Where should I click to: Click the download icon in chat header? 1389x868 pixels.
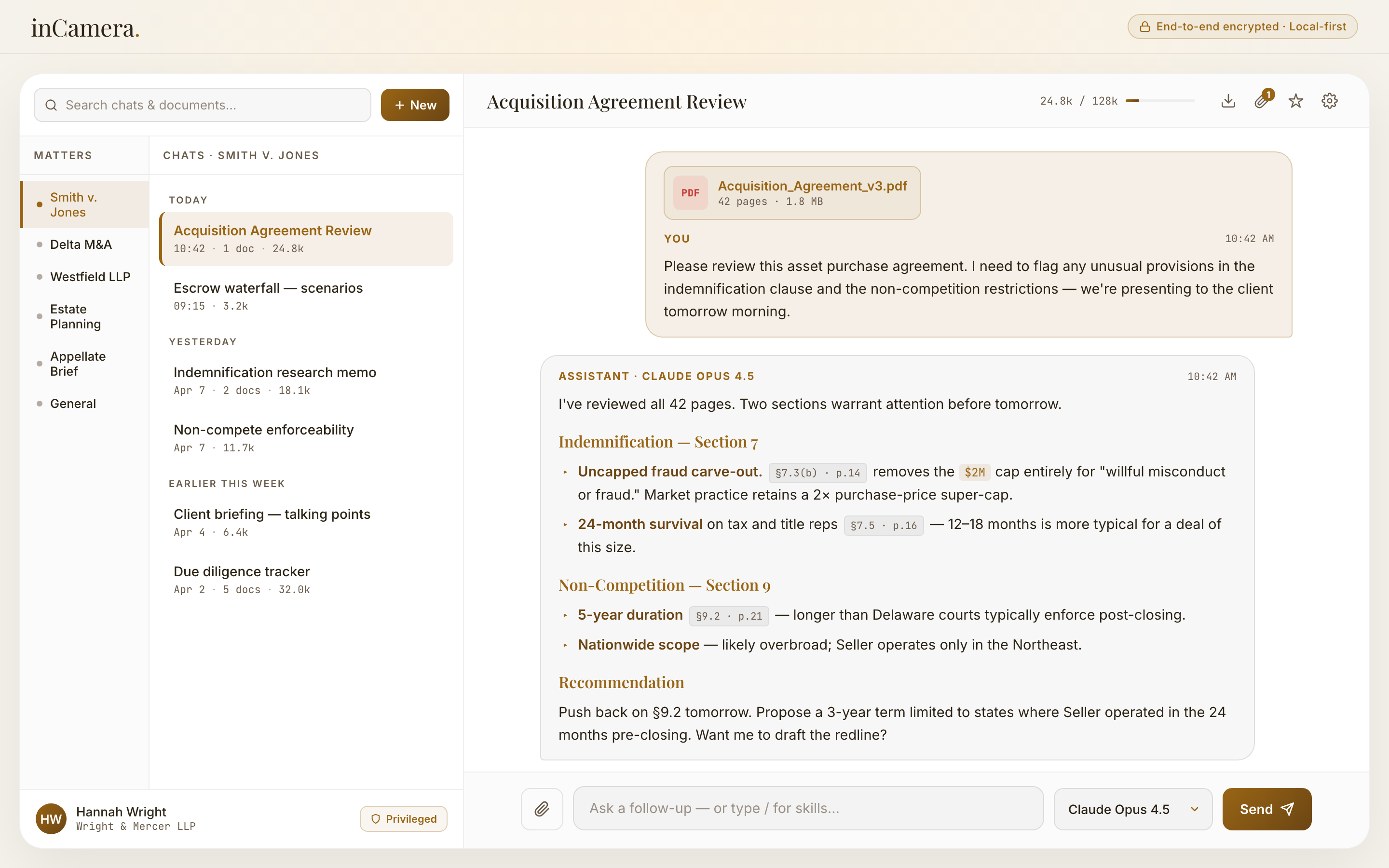tap(1228, 101)
